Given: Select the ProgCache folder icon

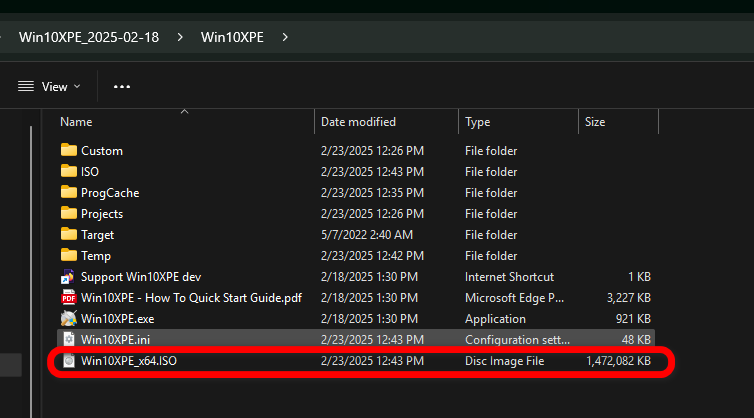Looking at the screenshot, I should (x=69, y=192).
